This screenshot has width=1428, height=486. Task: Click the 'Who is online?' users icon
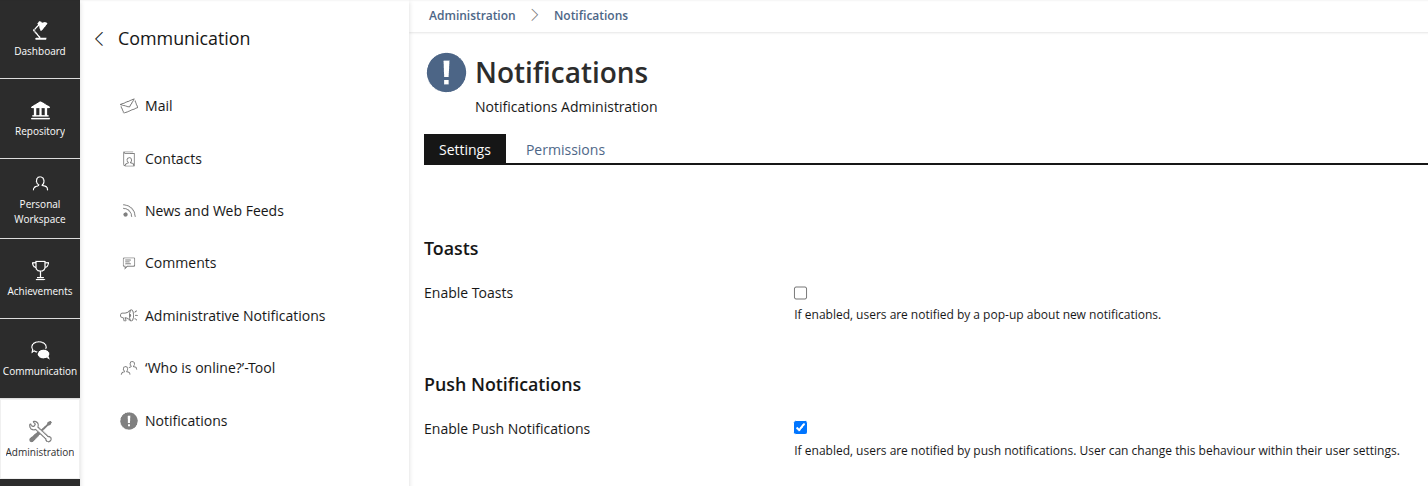point(128,368)
